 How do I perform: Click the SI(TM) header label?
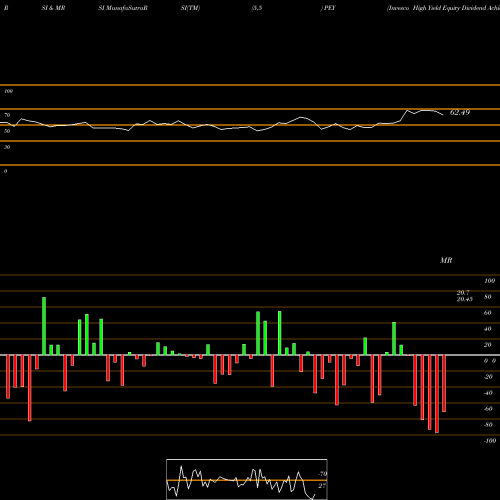click(x=190, y=8)
